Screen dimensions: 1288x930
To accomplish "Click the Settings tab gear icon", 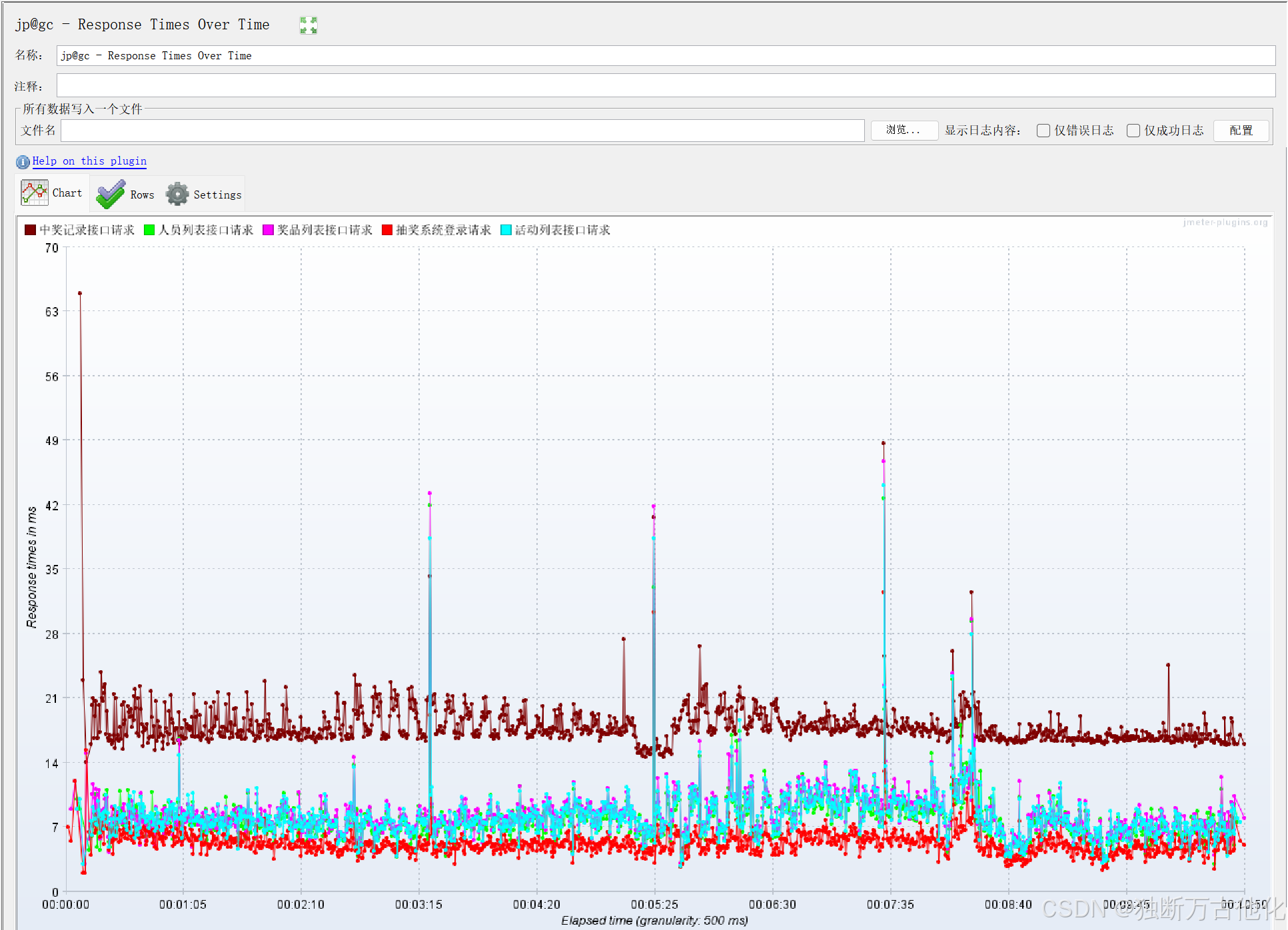I will click(177, 195).
